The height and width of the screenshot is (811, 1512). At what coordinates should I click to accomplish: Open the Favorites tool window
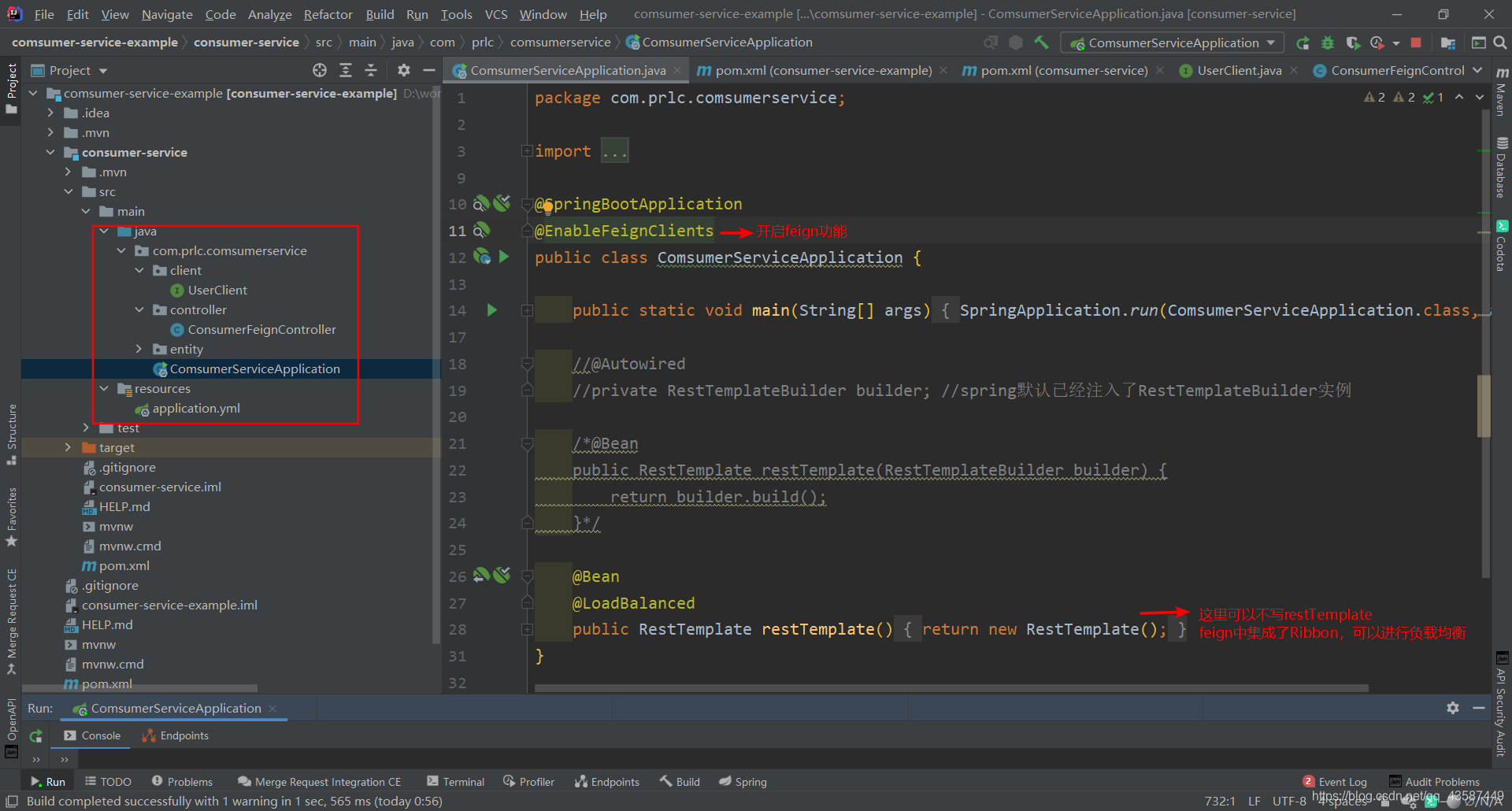click(x=12, y=517)
